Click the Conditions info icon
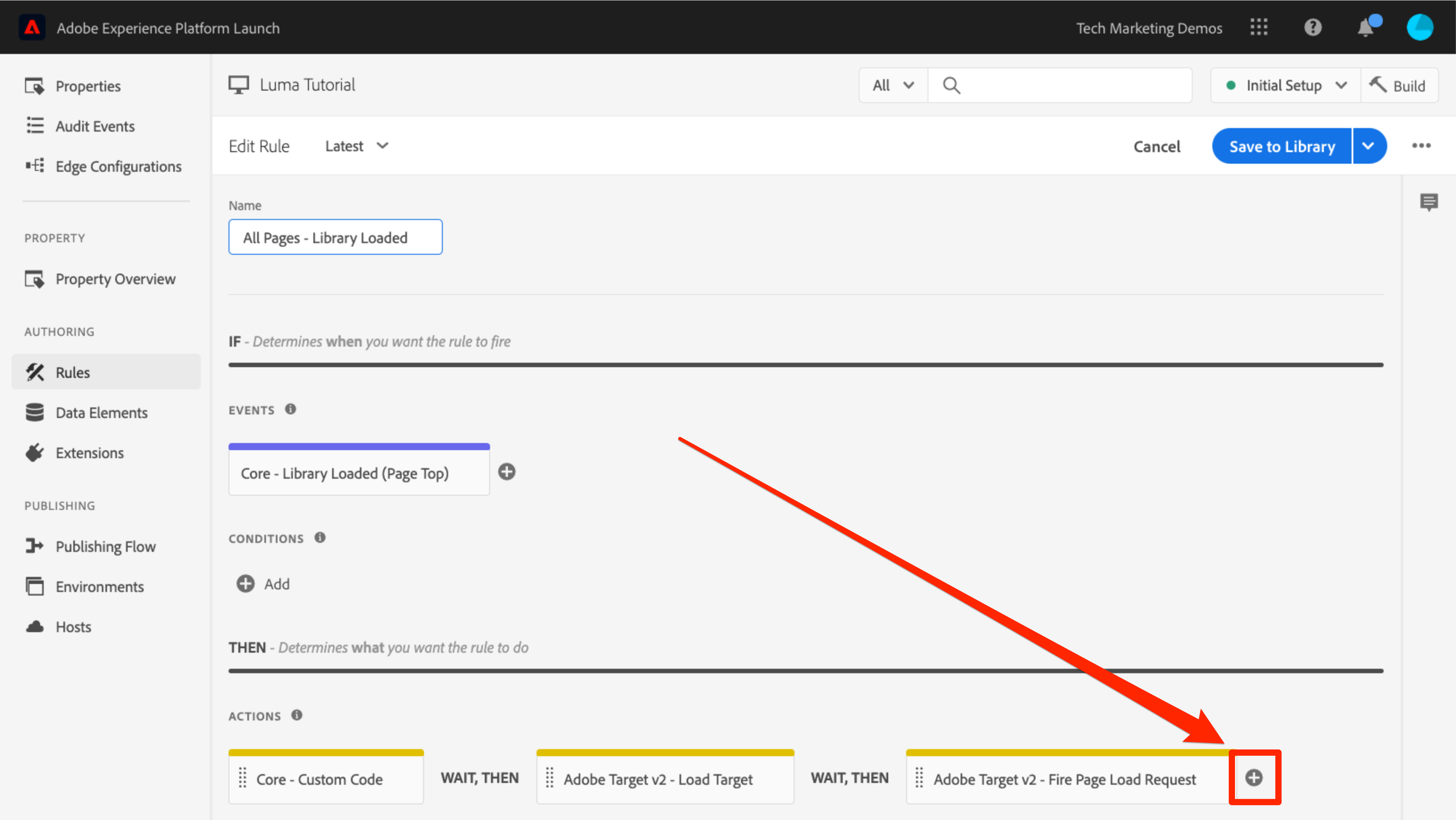 coord(320,538)
